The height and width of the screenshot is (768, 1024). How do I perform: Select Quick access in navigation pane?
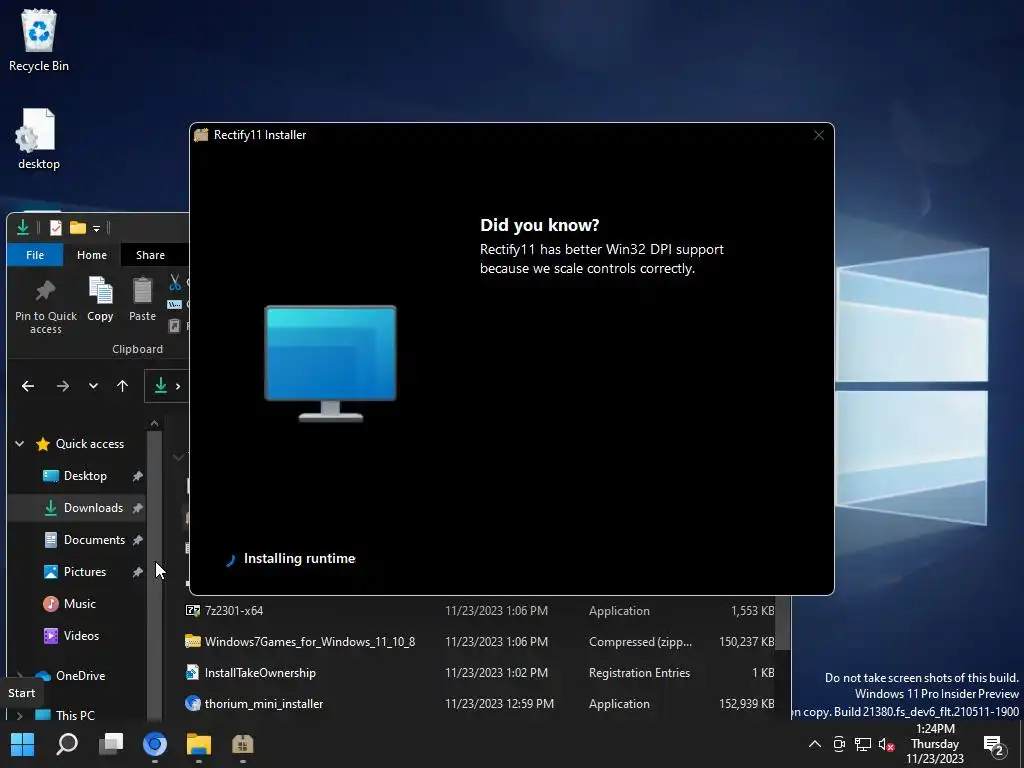tap(89, 443)
